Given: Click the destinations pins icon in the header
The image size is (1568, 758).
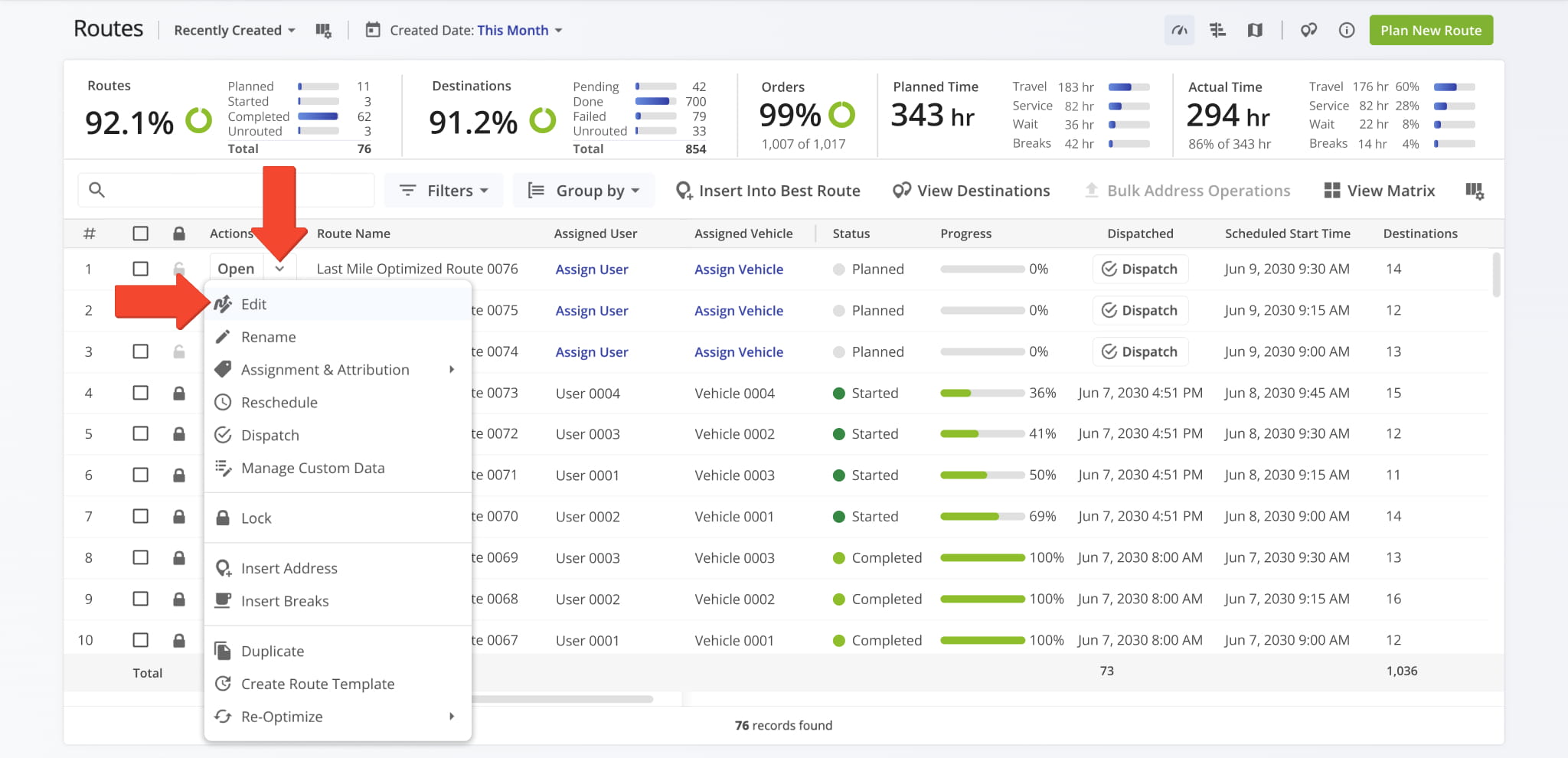Looking at the screenshot, I should (1308, 31).
